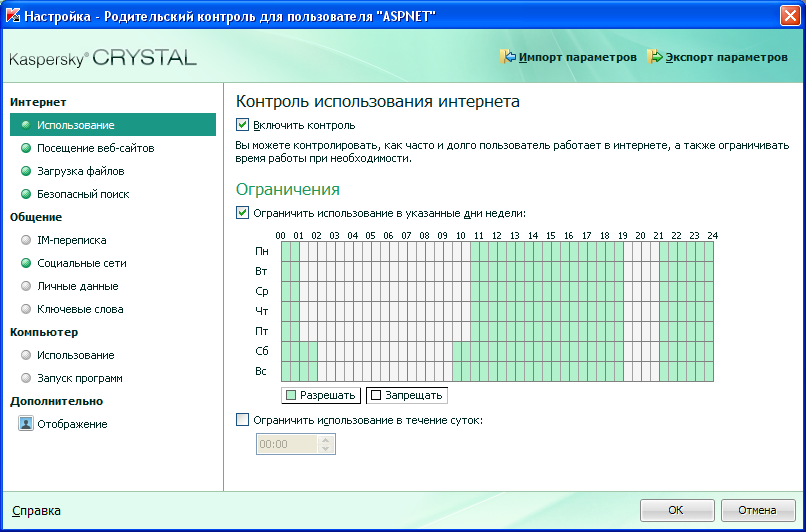Click Импорт параметров link

(577, 57)
